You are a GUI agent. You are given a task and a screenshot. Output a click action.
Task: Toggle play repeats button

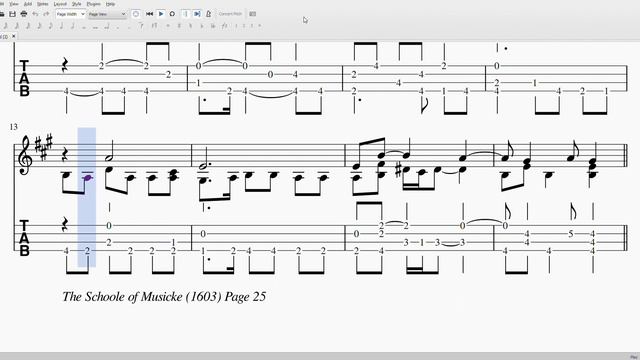185,14
